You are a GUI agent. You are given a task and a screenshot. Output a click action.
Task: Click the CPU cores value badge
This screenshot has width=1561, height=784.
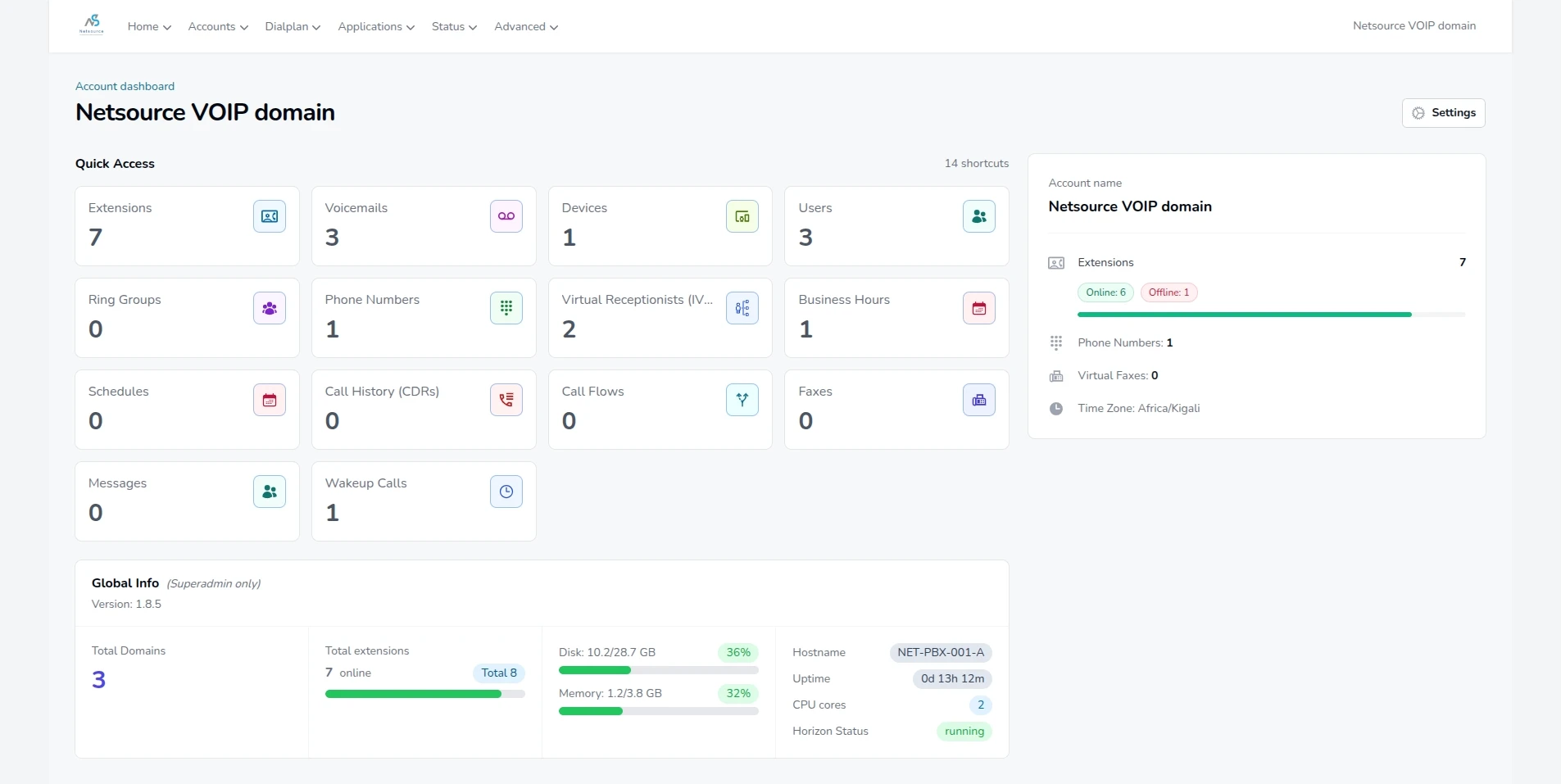pyautogui.click(x=981, y=705)
